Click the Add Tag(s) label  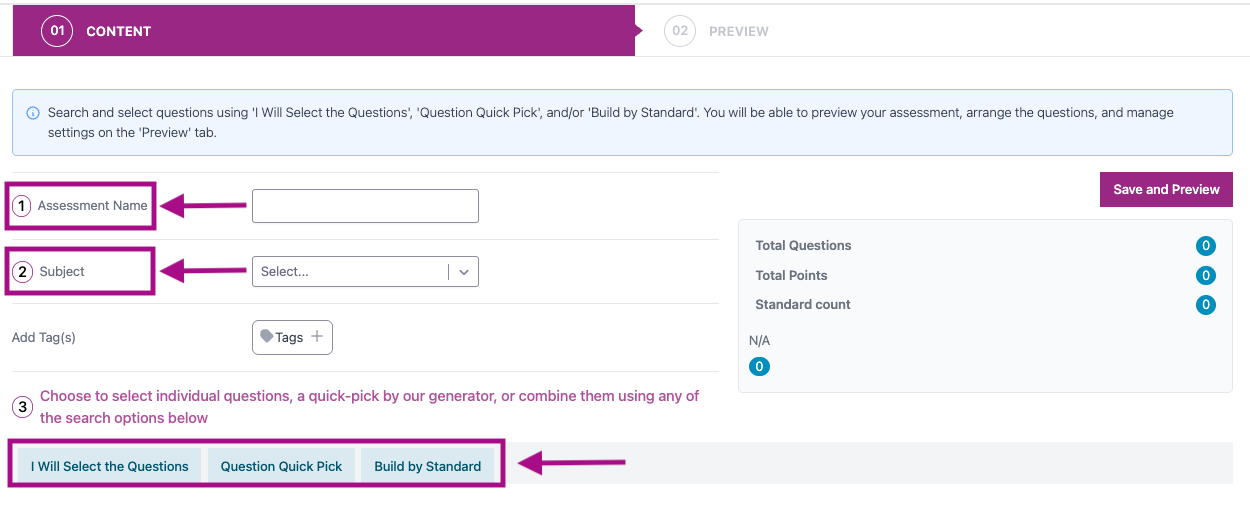(44, 337)
